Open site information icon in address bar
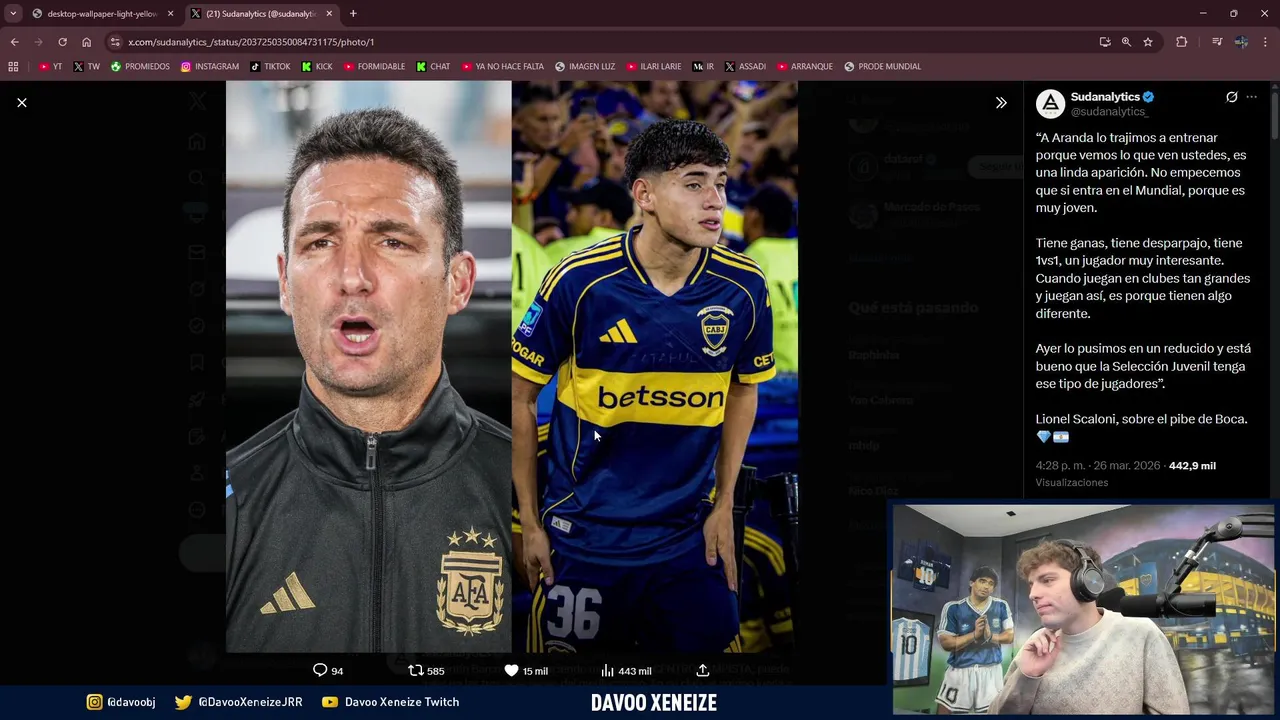Viewport: 1280px width, 720px height. point(115,42)
